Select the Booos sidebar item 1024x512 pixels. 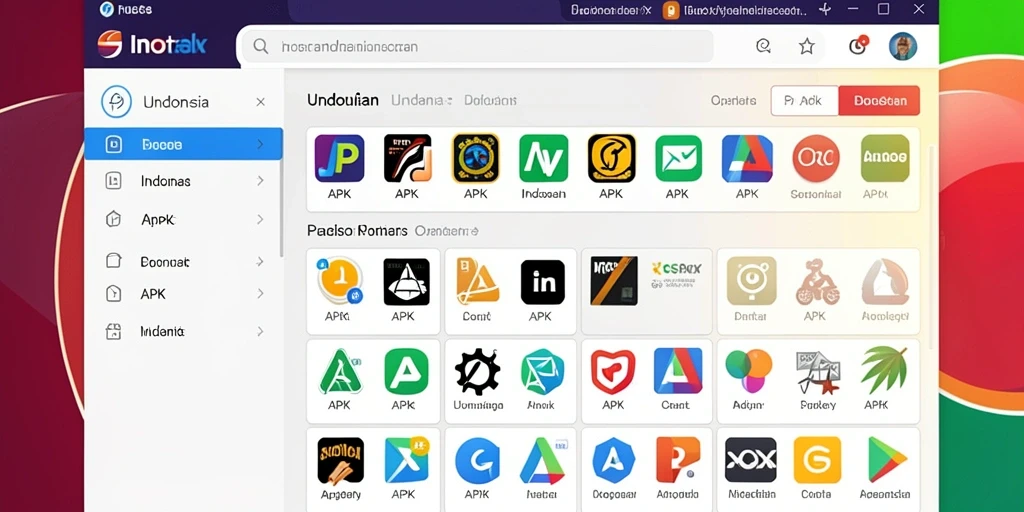pos(184,144)
